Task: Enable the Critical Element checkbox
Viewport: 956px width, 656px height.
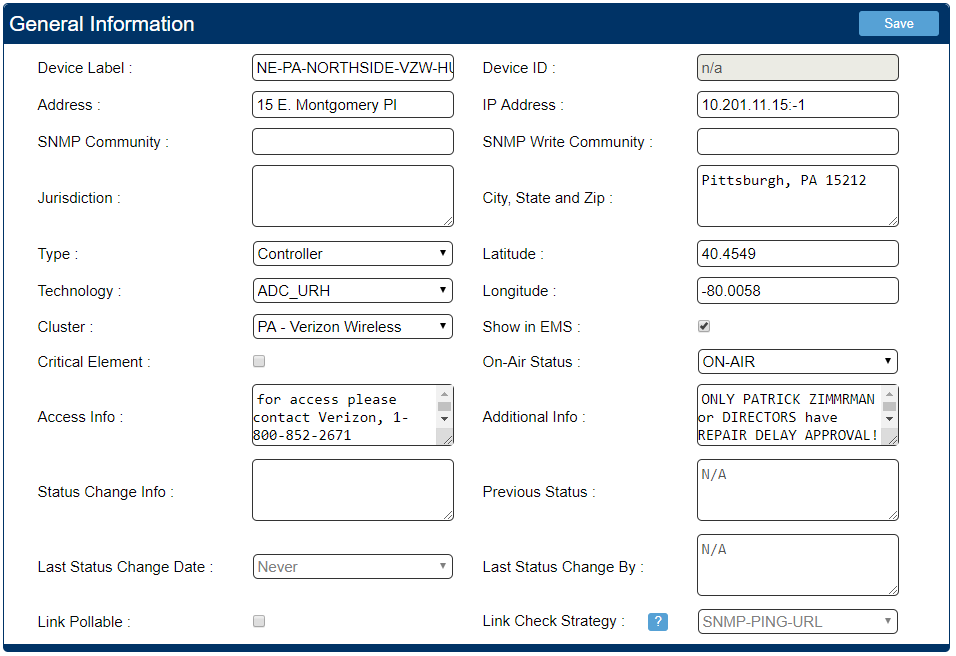Action: (259, 361)
